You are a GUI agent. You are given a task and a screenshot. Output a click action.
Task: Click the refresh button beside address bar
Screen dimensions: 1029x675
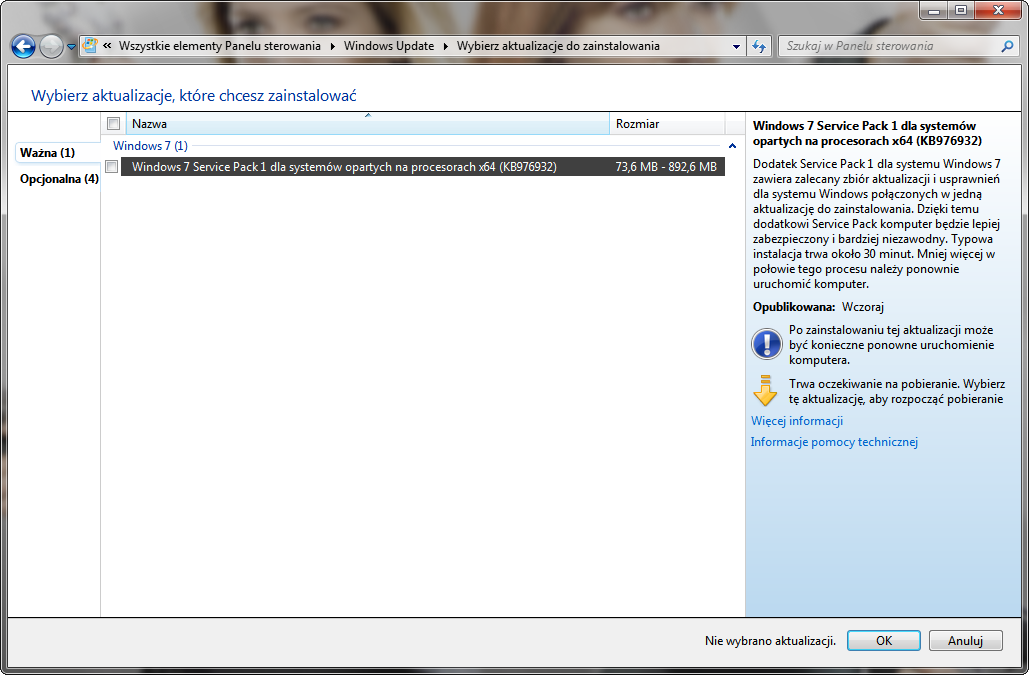click(759, 46)
